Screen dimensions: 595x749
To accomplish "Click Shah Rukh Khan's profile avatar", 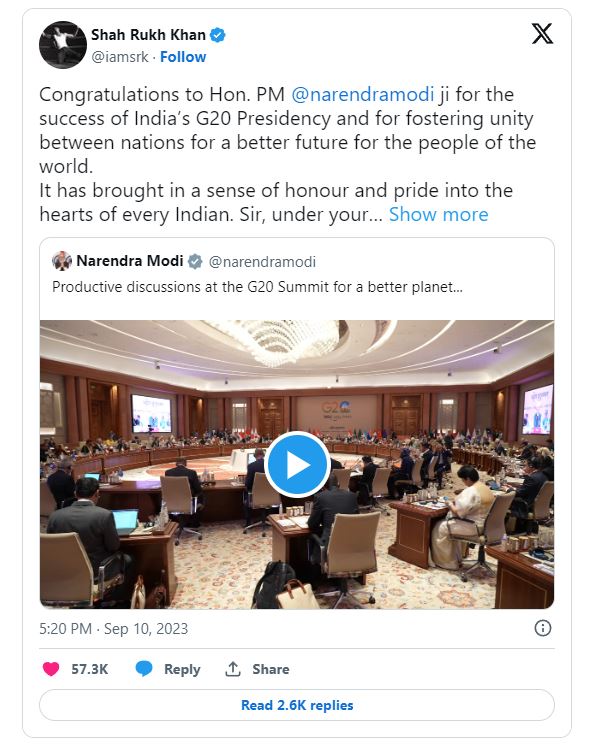I will (63, 45).
